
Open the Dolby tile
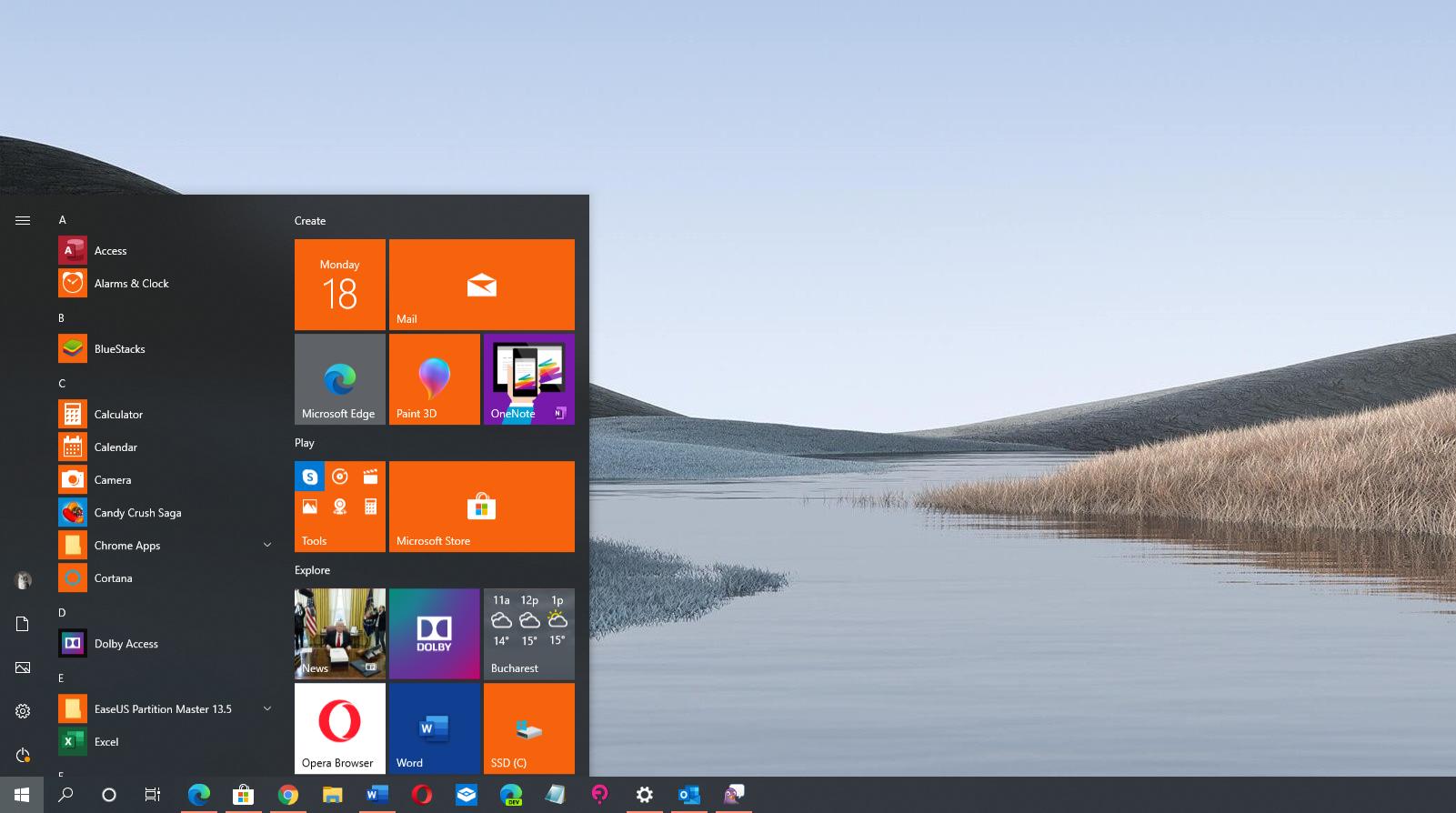coord(435,634)
